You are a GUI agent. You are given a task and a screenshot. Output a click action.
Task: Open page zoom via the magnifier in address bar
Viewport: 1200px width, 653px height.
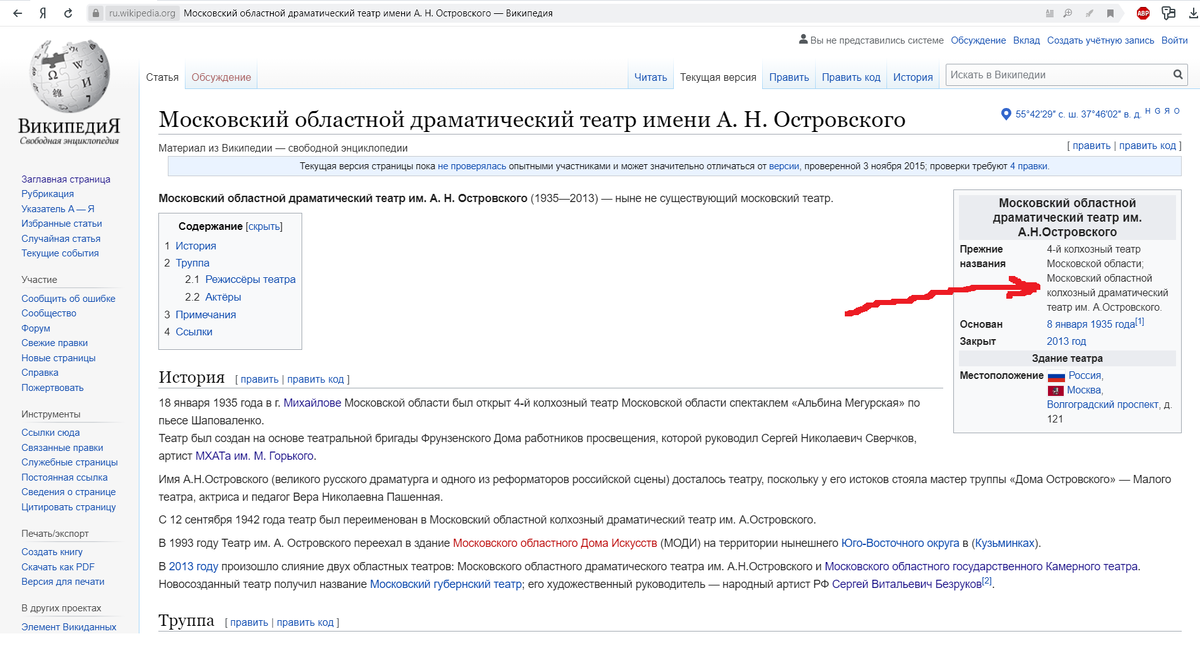(1068, 13)
